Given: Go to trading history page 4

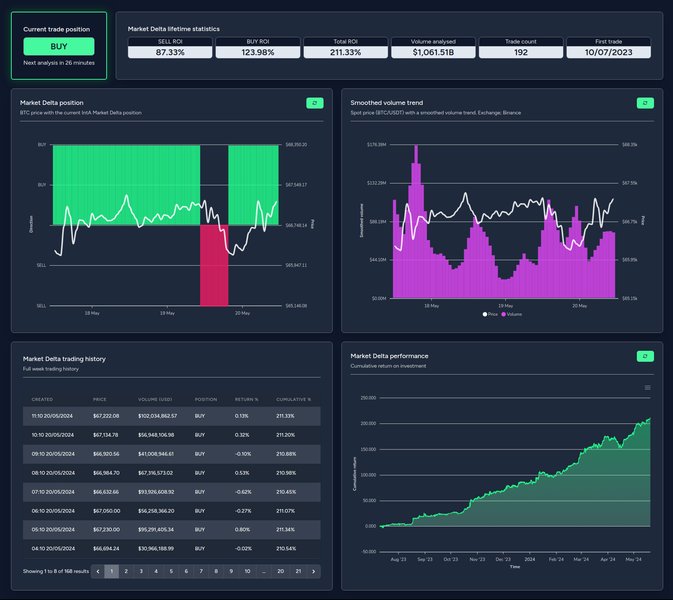Looking at the screenshot, I should coord(156,571).
